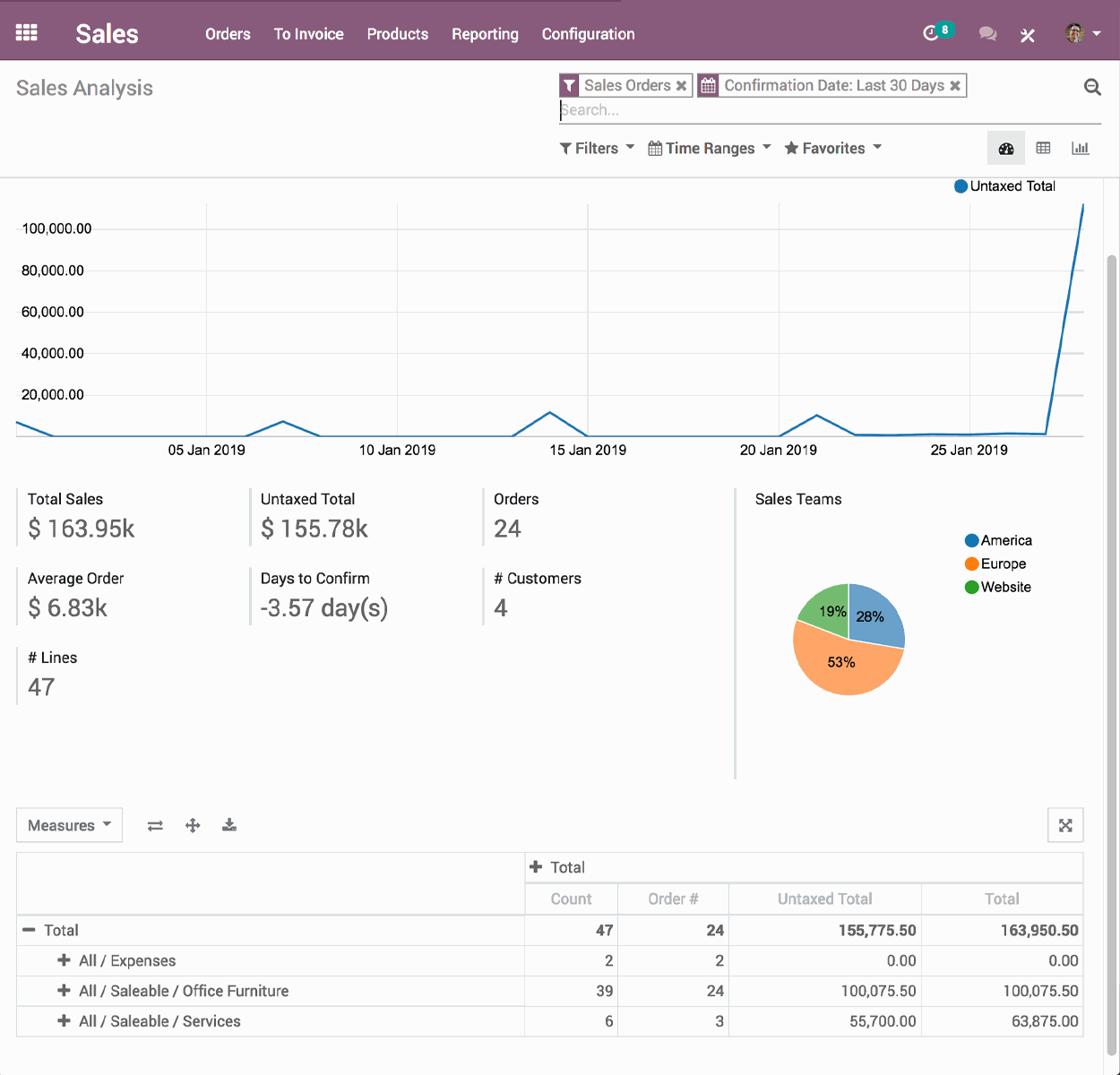Collapse the Total pivot row
The height and width of the screenshot is (1075, 1120).
32,930
